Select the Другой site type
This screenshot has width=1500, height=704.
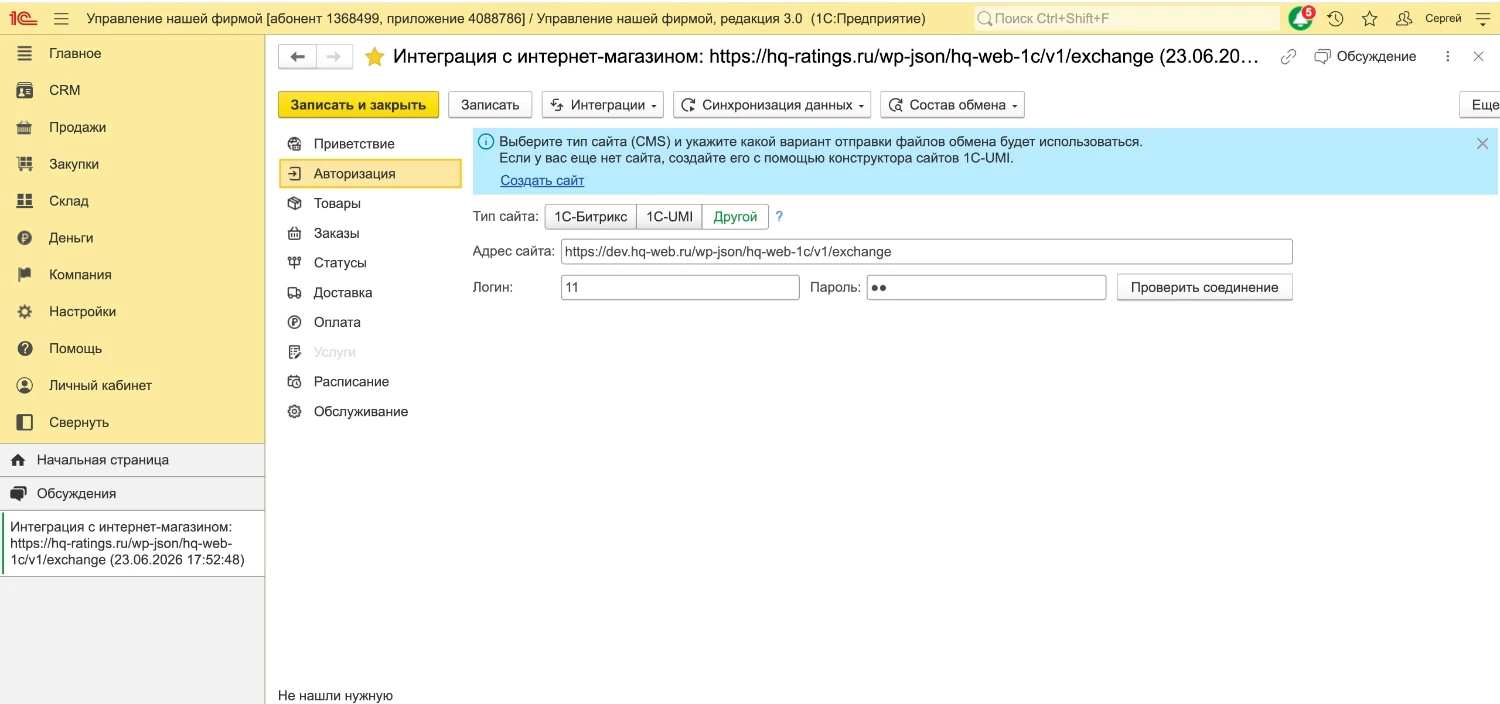735,217
